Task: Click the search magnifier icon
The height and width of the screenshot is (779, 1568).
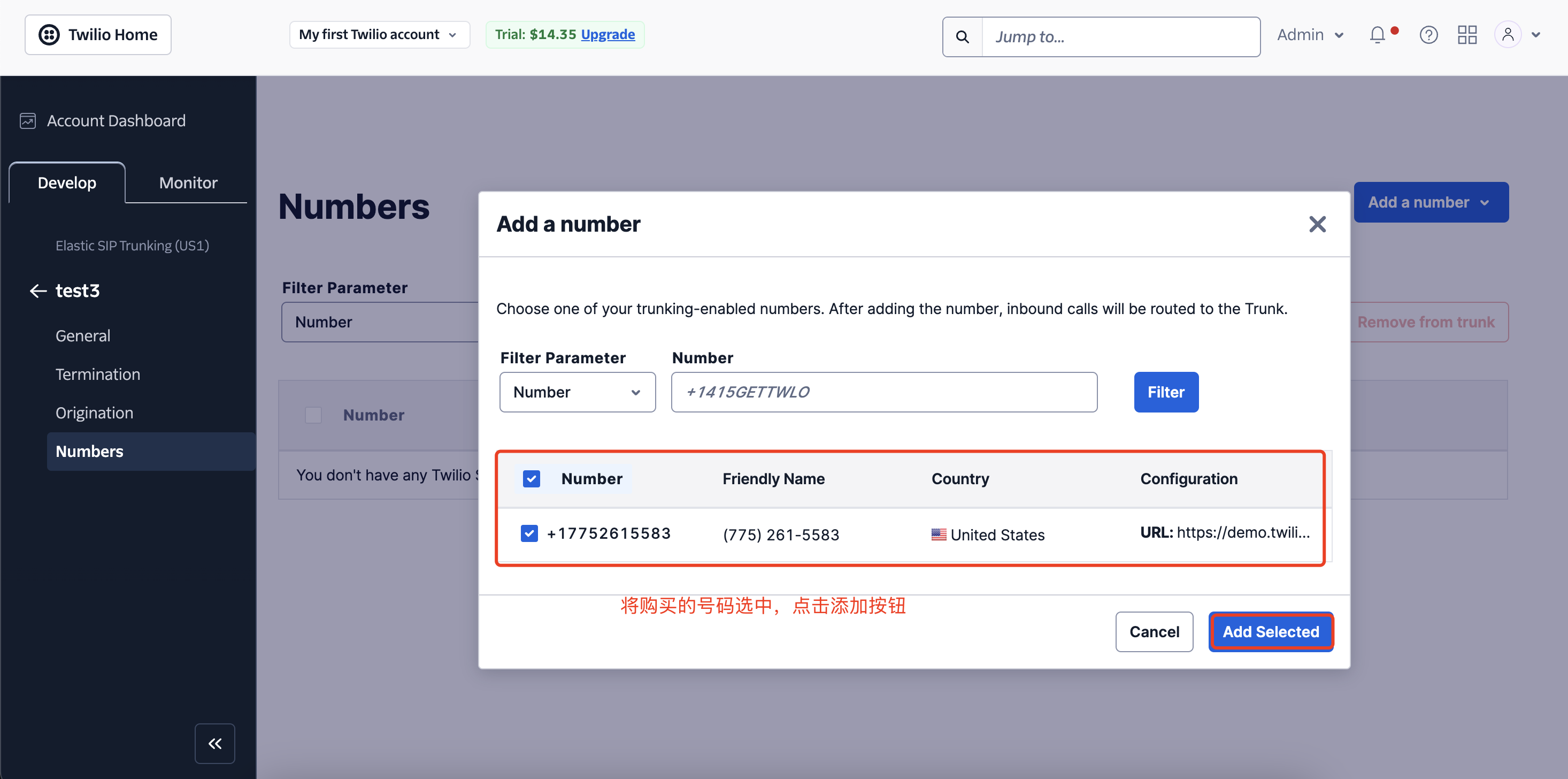Action: coord(962,37)
